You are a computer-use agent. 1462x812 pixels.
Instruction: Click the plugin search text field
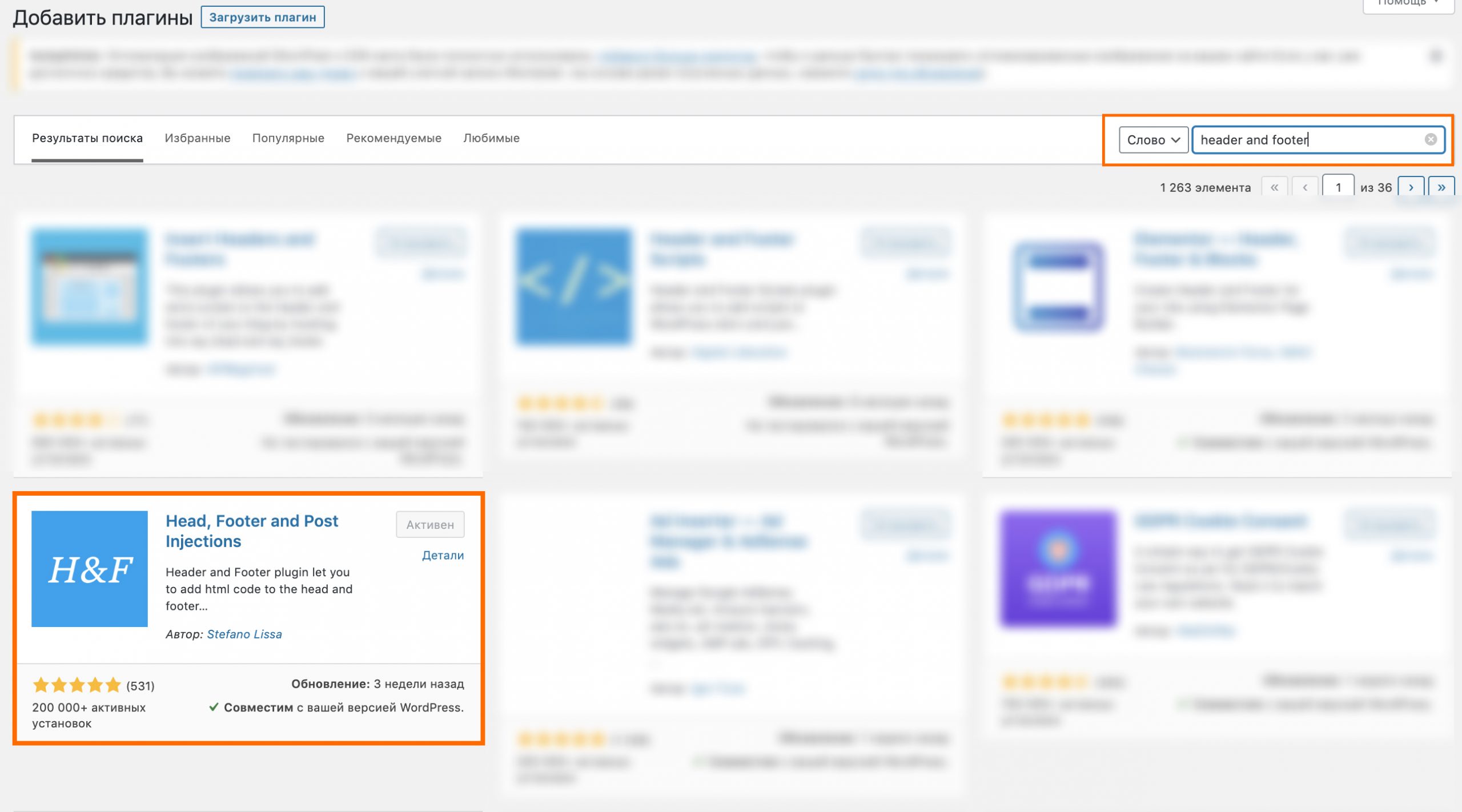[1308, 140]
